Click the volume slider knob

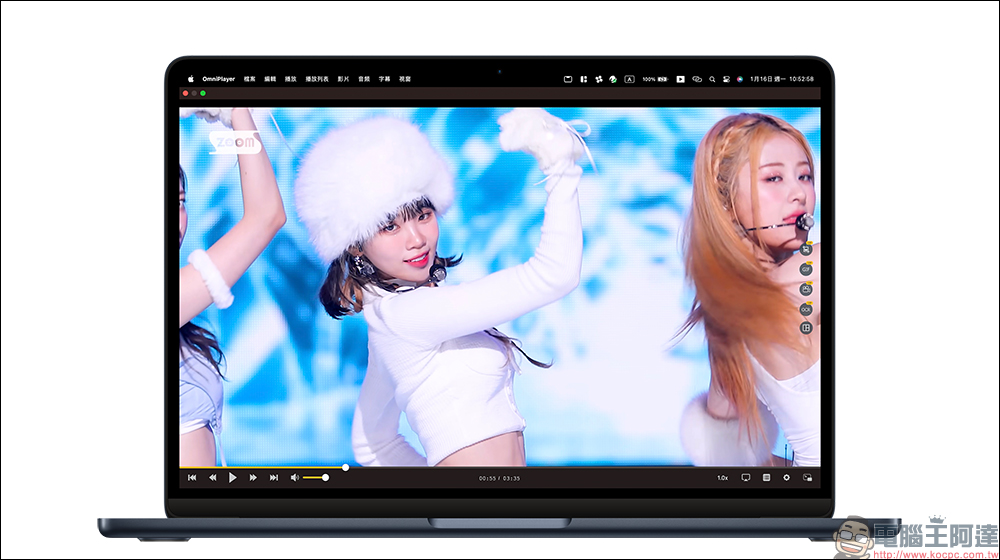(325, 478)
